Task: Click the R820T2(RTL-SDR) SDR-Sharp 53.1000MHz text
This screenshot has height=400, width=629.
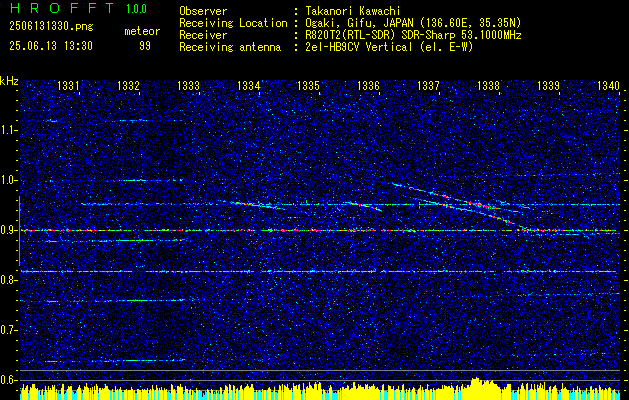Action: click(x=414, y=35)
